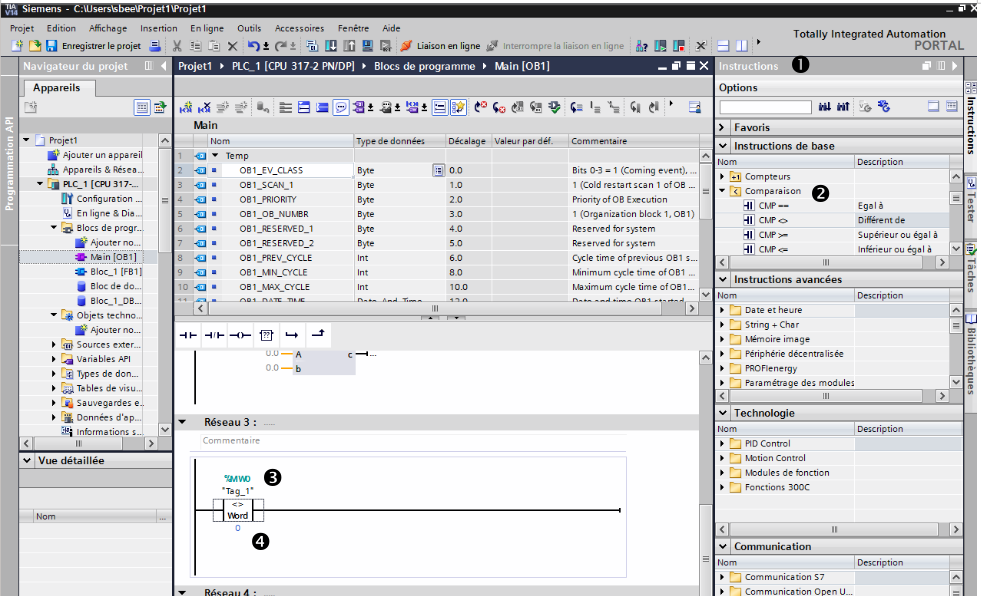Click the instruction search input field
981x596 pixels.
pyautogui.click(x=765, y=106)
